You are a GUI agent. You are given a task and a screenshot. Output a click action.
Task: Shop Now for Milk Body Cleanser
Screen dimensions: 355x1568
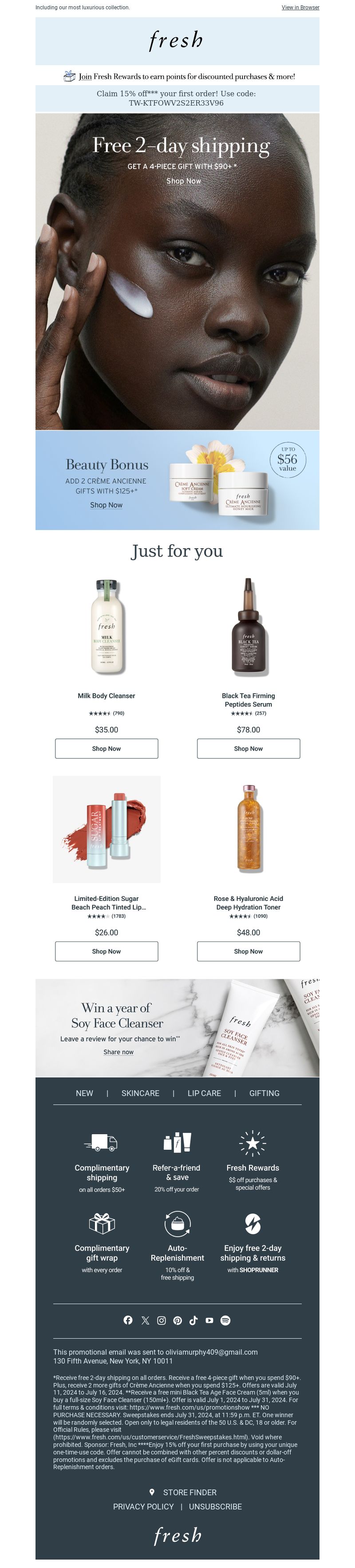(106, 749)
